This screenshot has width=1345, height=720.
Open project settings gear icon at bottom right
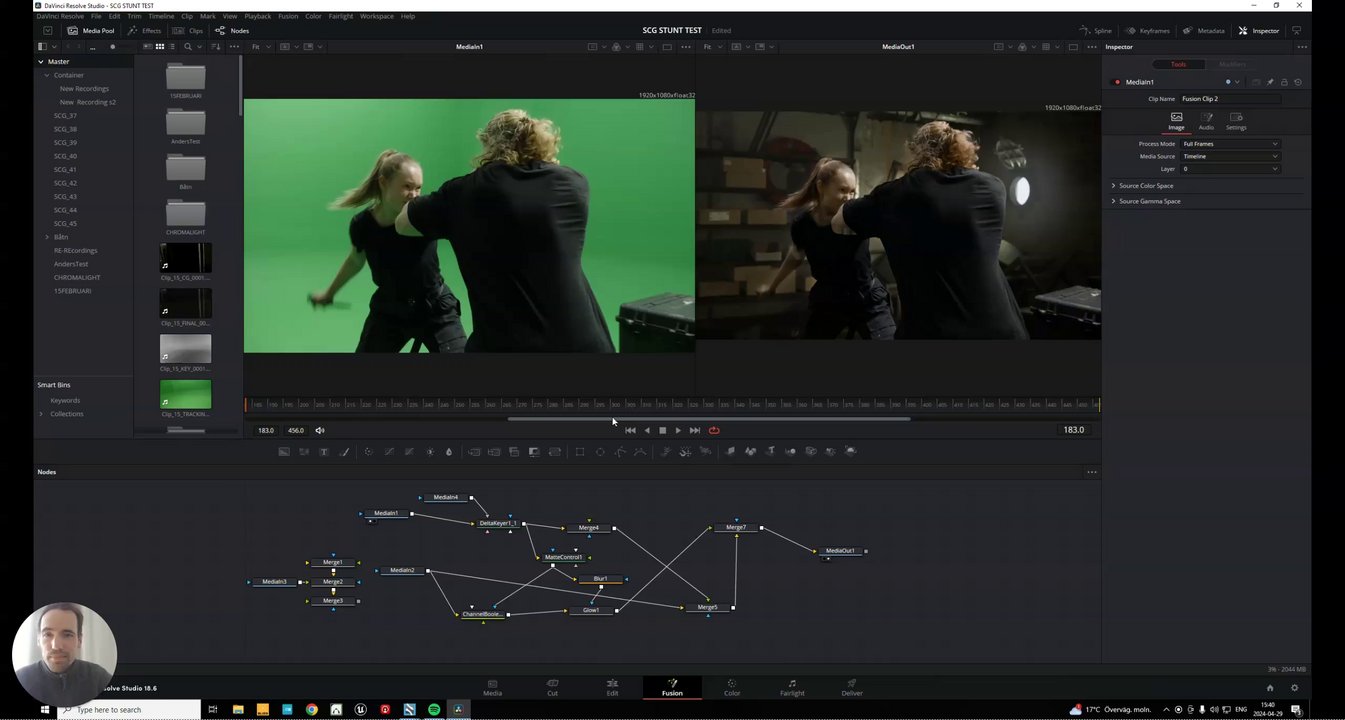[x=1294, y=688]
